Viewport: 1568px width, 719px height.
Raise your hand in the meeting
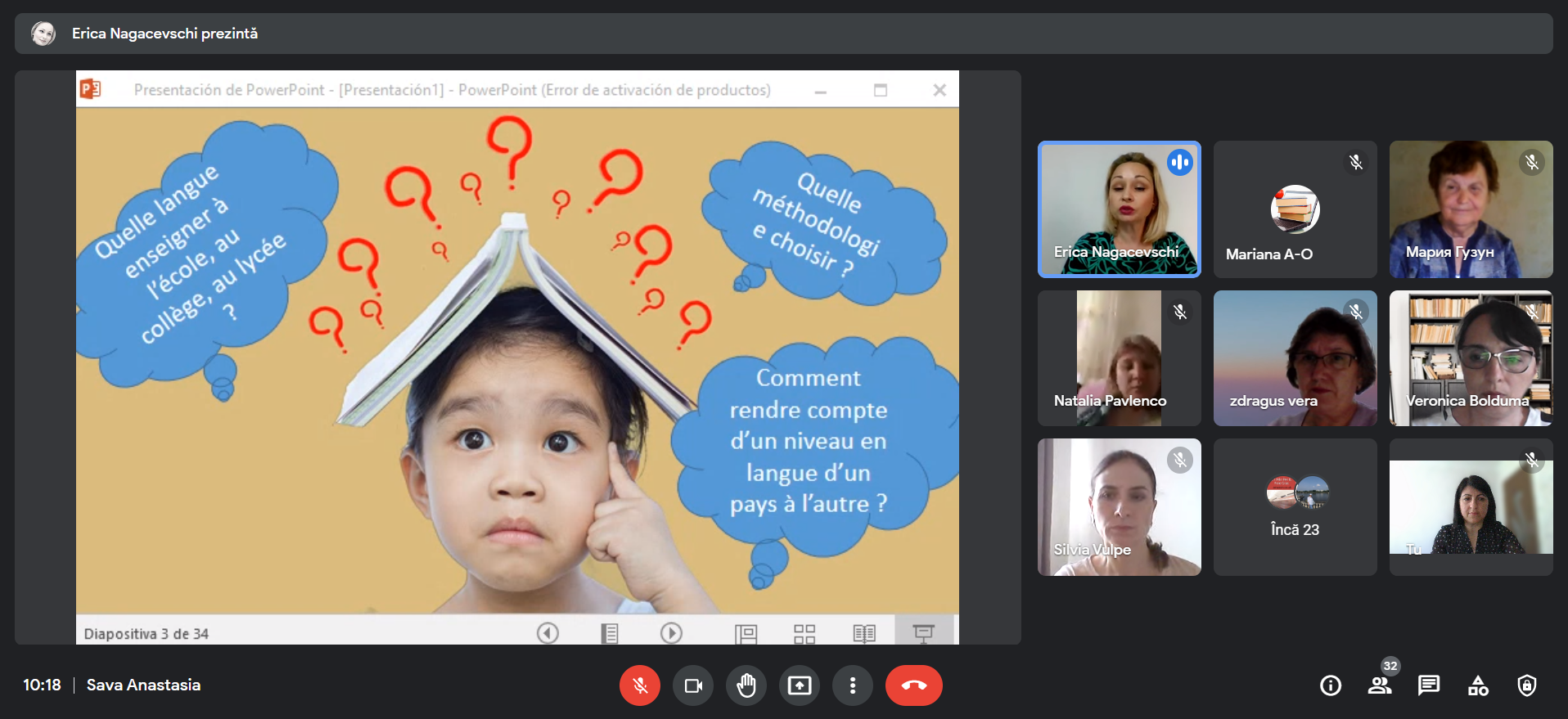[x=746, y=685]
